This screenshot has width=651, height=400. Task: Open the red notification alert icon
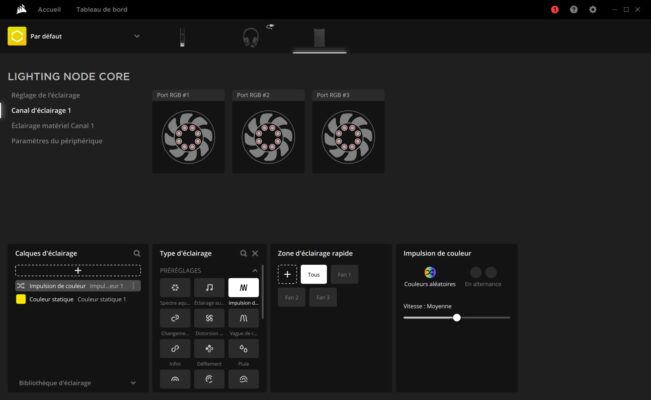click(555, 10)
